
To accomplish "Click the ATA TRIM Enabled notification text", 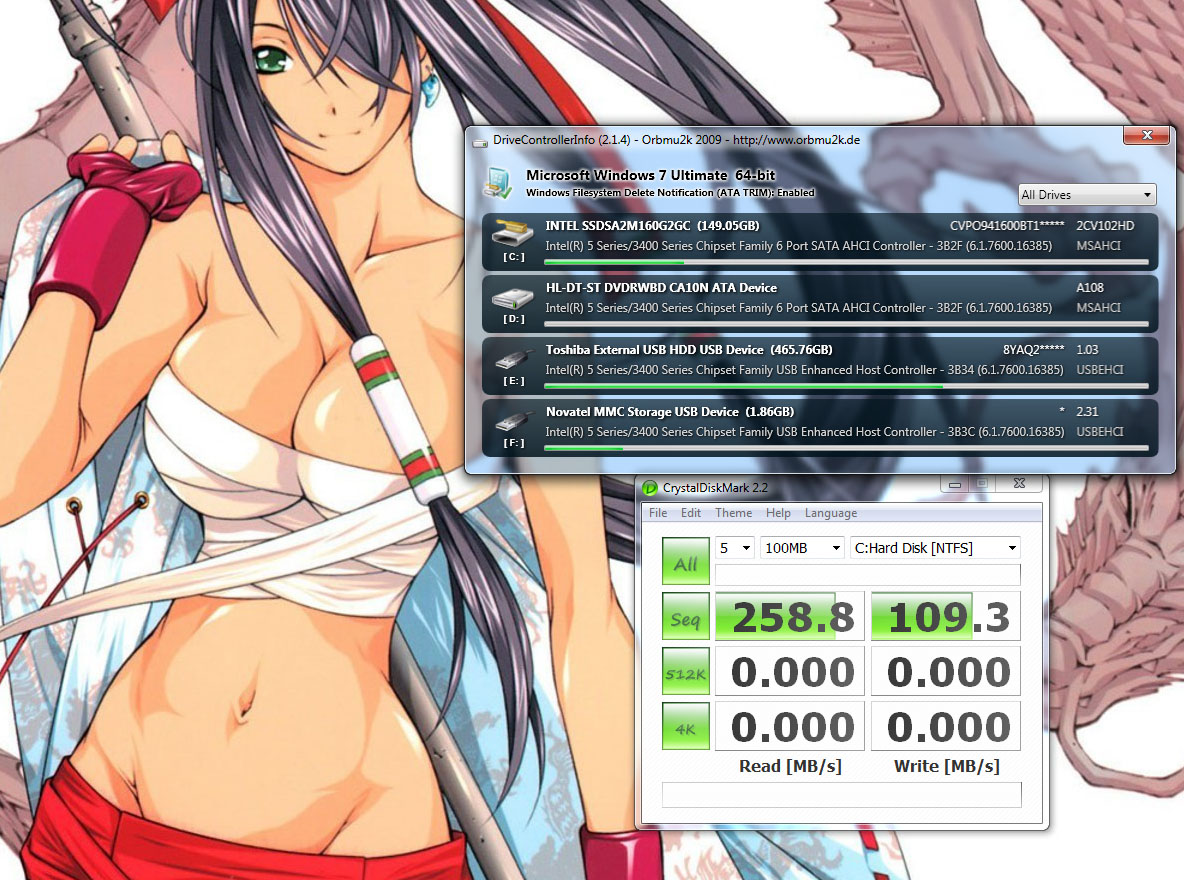I will coord(670,193).
